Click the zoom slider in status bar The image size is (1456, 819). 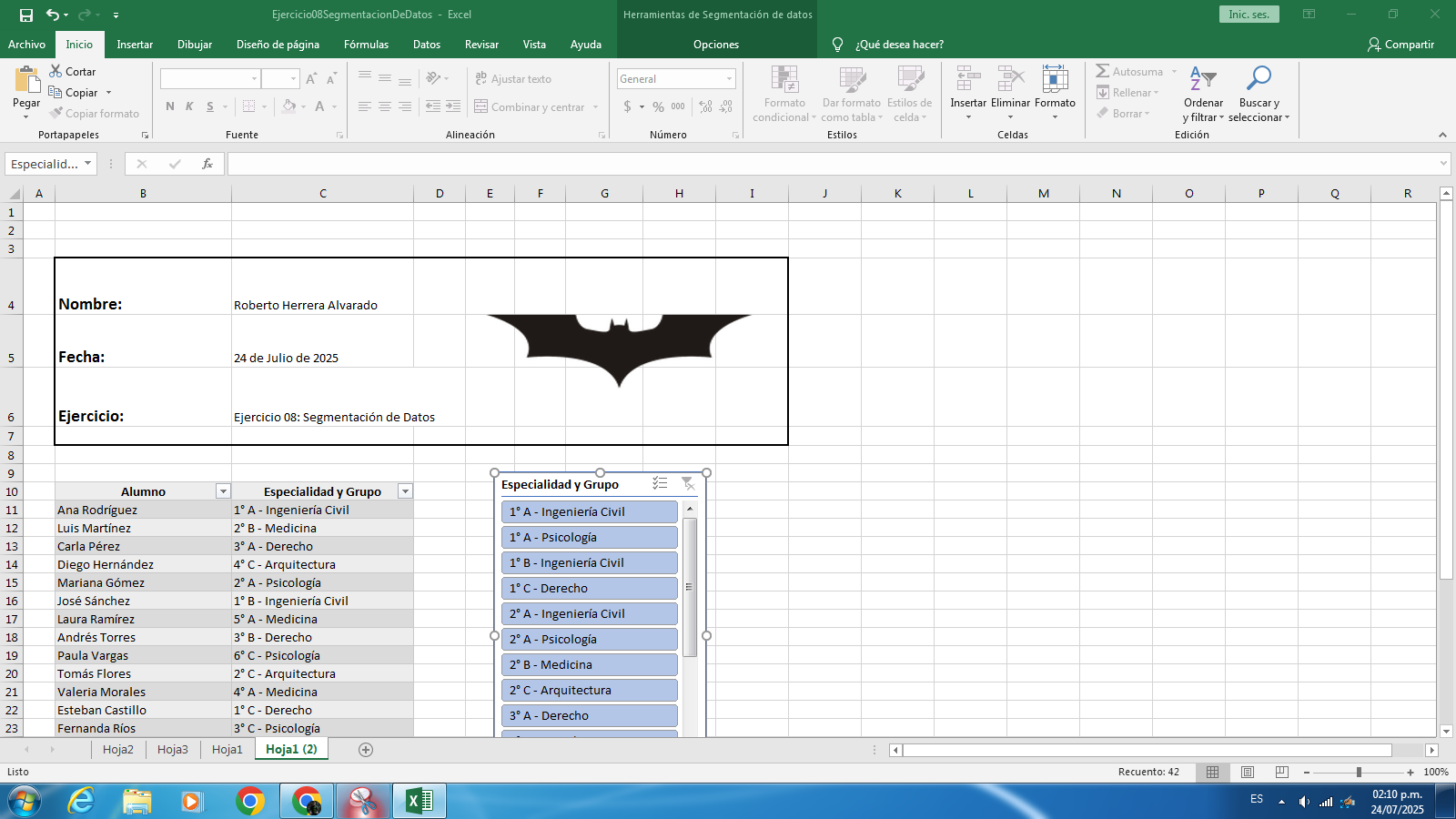tap(1359, 772)
